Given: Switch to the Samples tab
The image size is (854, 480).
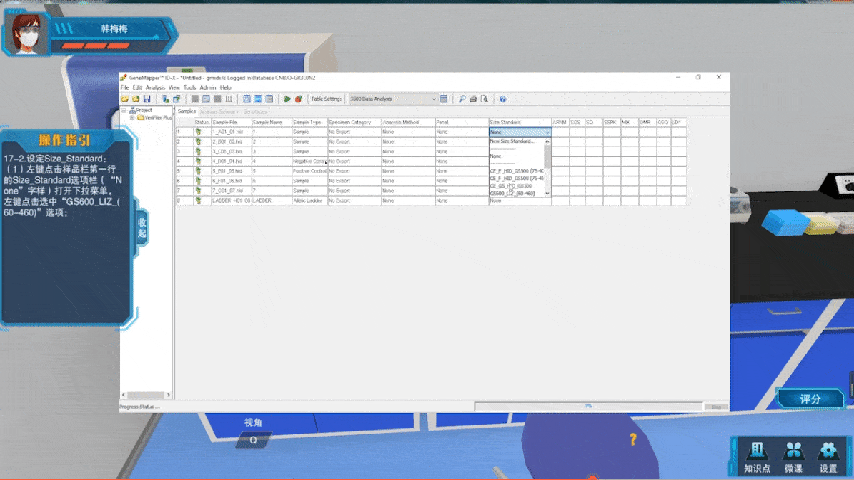Looking at the screenshot, I should 187,111.
